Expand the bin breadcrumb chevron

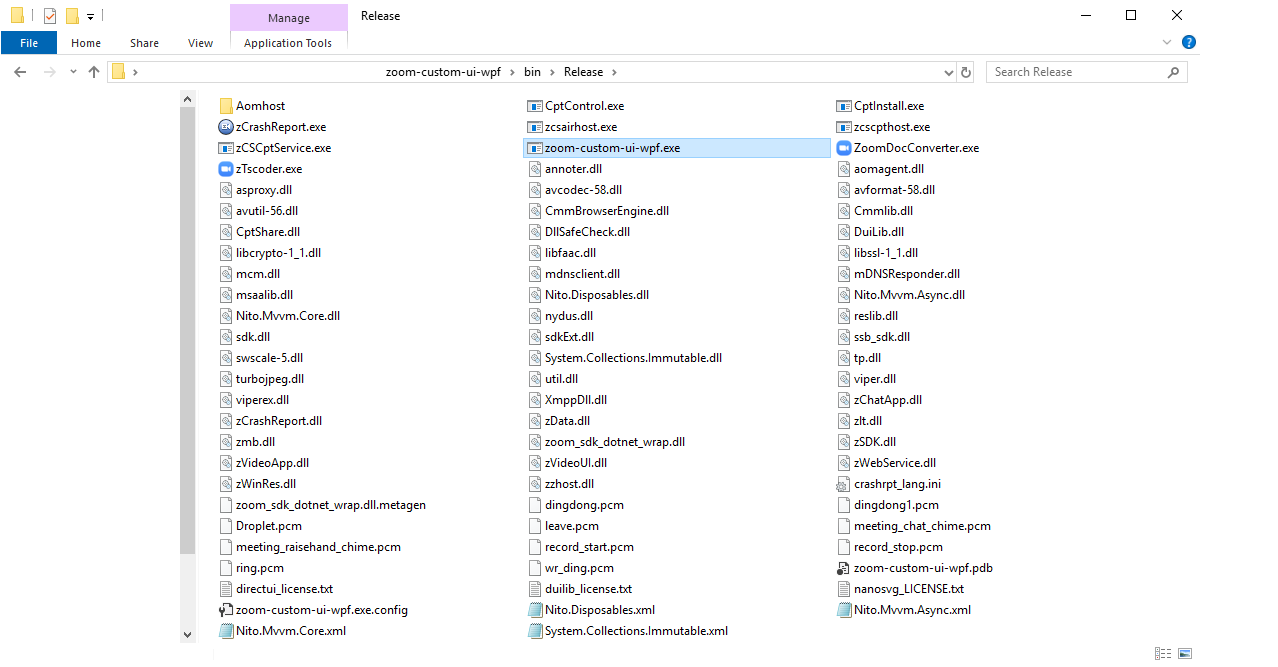(553, 71)
